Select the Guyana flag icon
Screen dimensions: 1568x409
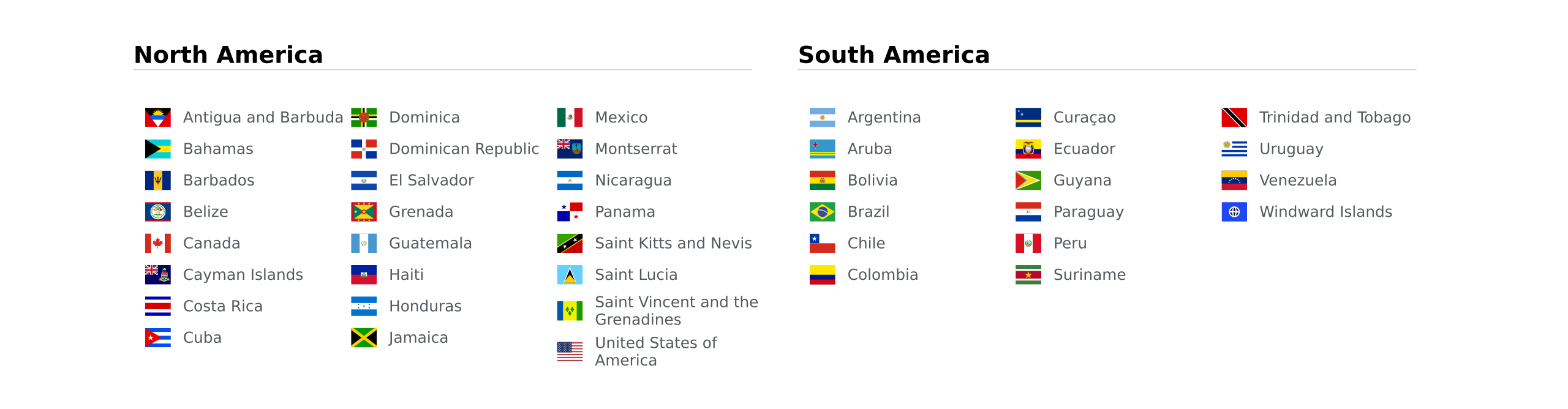1028,181
